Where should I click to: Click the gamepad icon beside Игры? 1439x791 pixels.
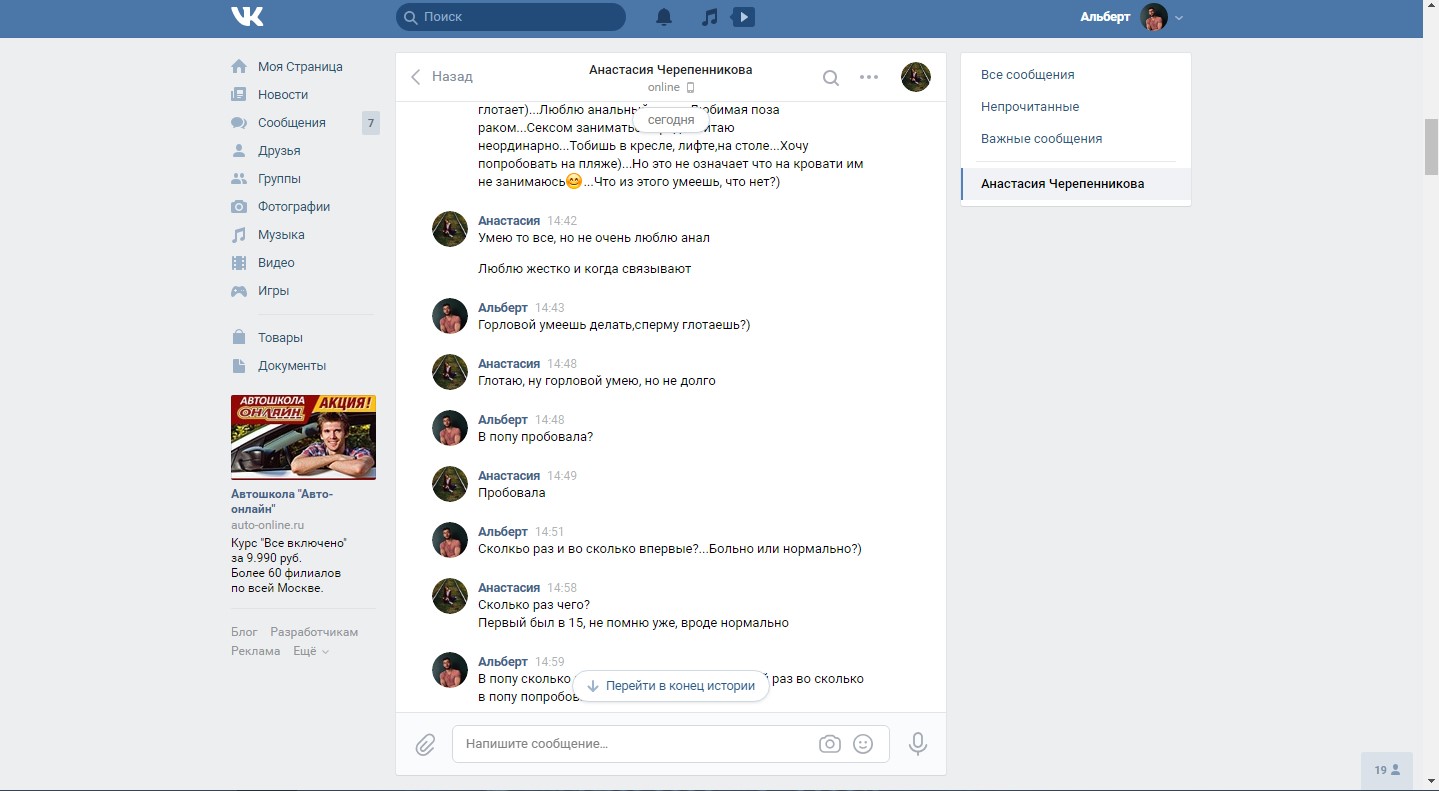click(x=239, y=291)
